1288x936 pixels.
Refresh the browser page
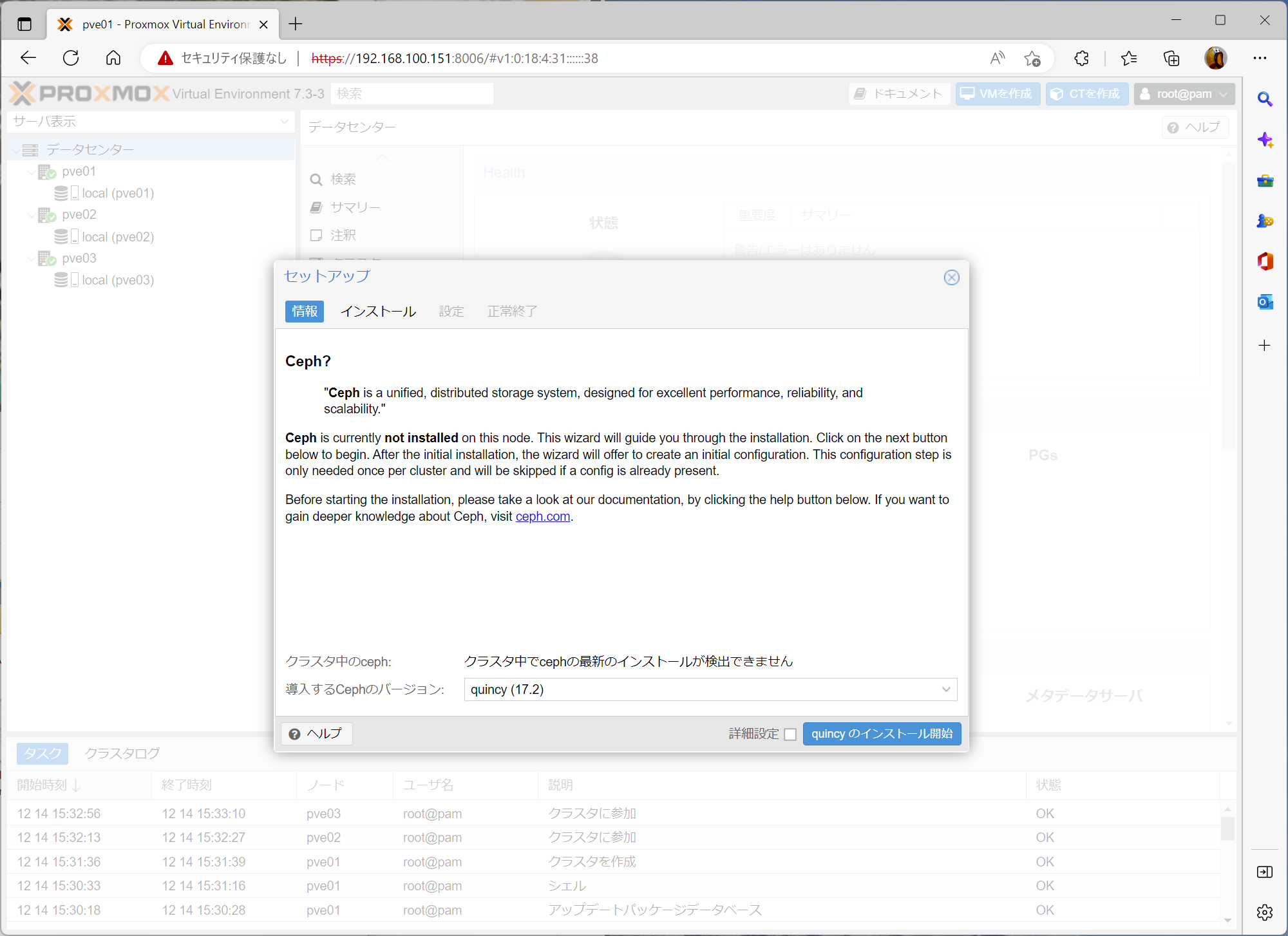(71, 58)
